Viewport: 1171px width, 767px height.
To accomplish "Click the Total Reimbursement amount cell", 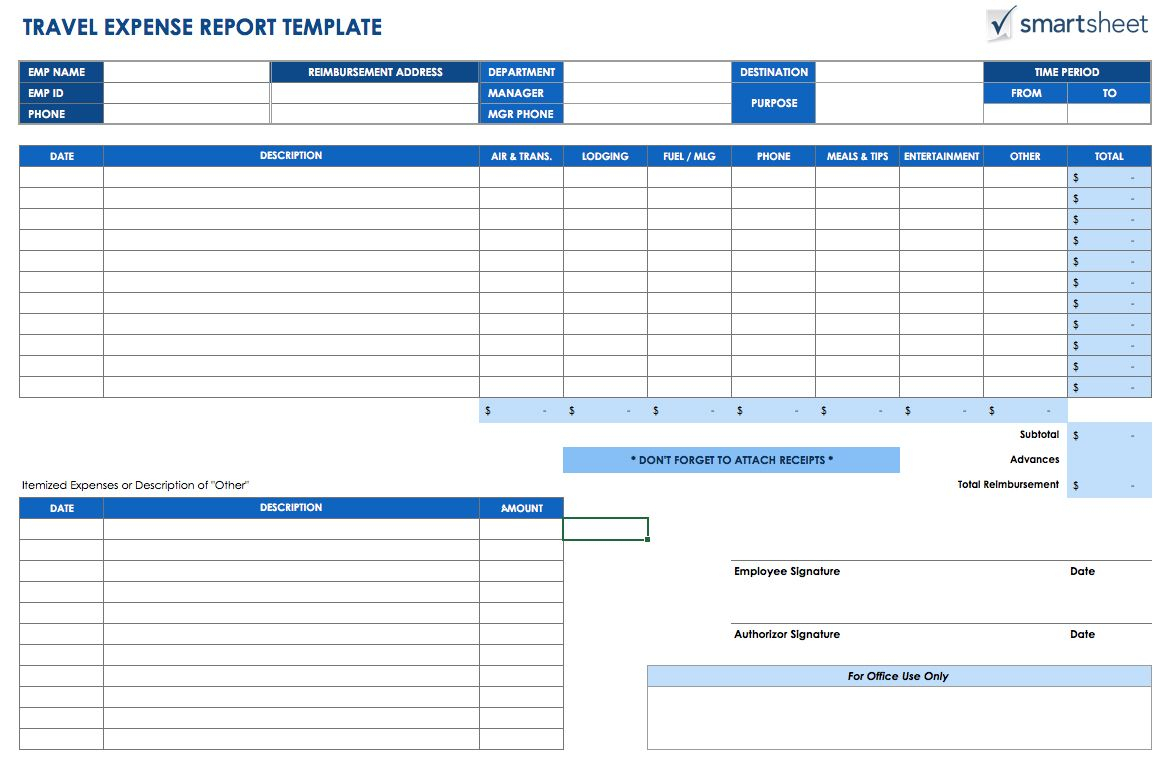I will [1109, 485].
